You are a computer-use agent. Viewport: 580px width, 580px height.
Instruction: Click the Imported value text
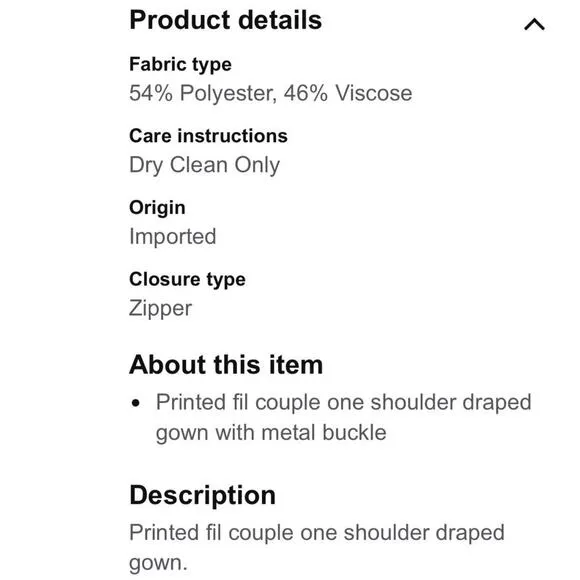pyautogui.click(x=173, y=236)
